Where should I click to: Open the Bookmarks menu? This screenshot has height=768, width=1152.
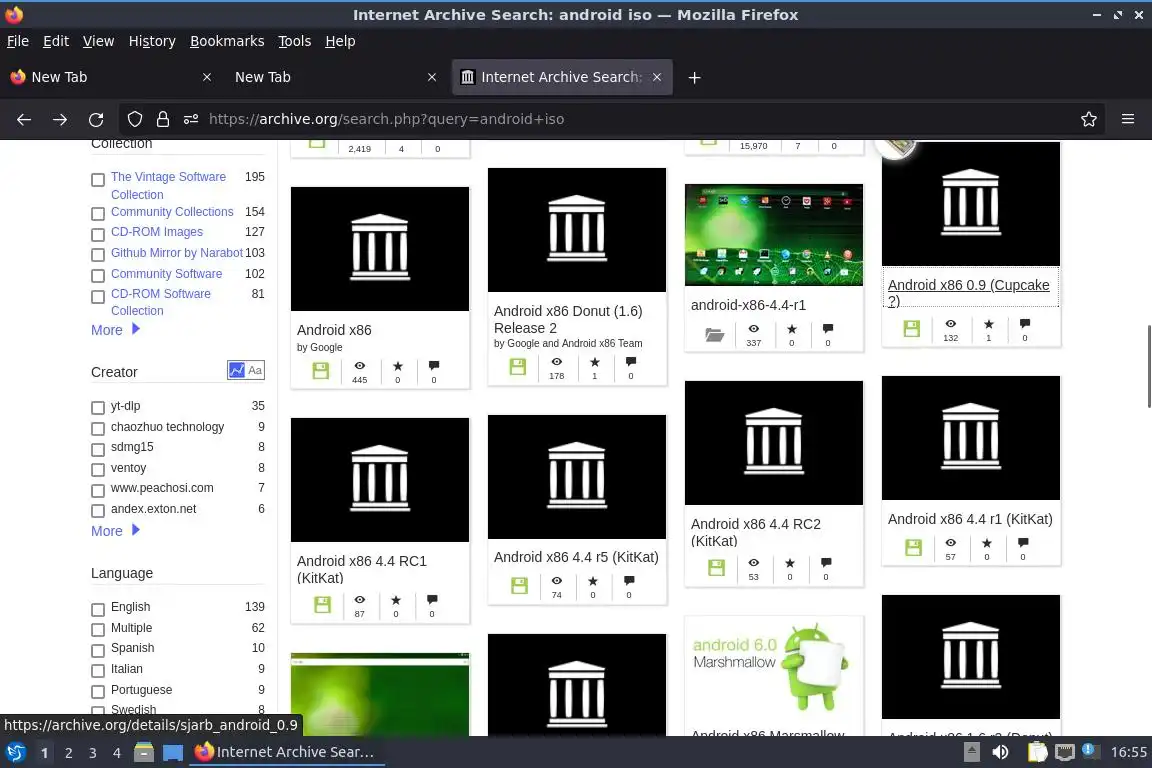click(x=227, y=41)
